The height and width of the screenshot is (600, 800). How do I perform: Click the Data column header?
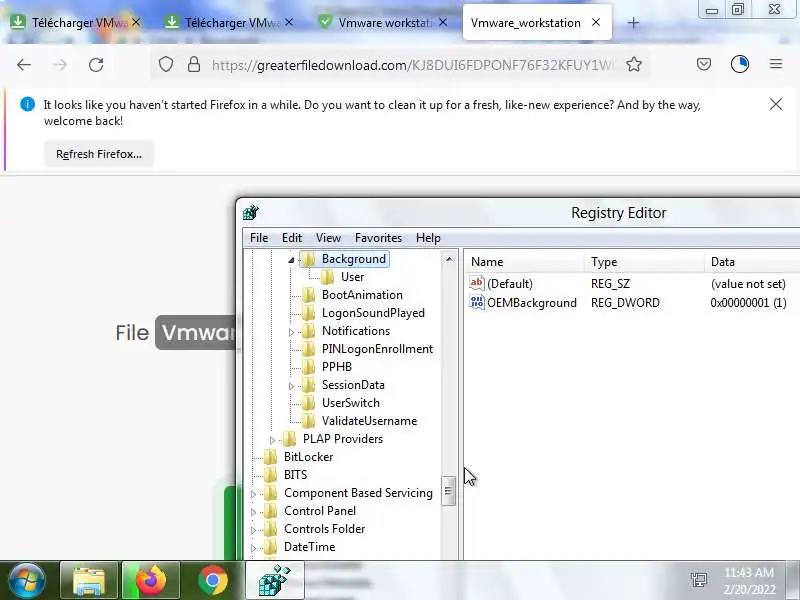pyautogui.click(x=752, y=262)
